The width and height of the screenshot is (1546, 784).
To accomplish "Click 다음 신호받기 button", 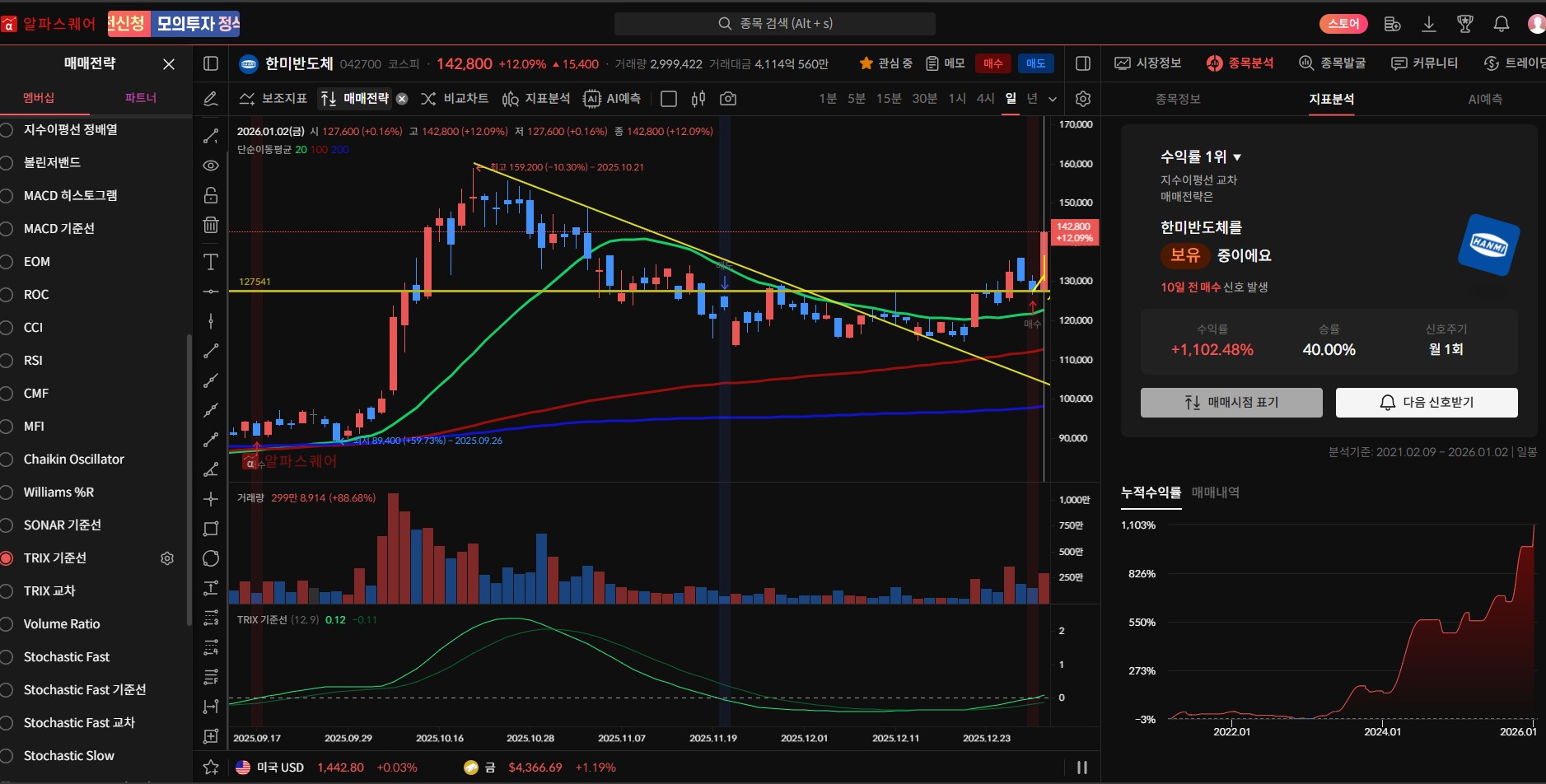I will point(1427,403).
